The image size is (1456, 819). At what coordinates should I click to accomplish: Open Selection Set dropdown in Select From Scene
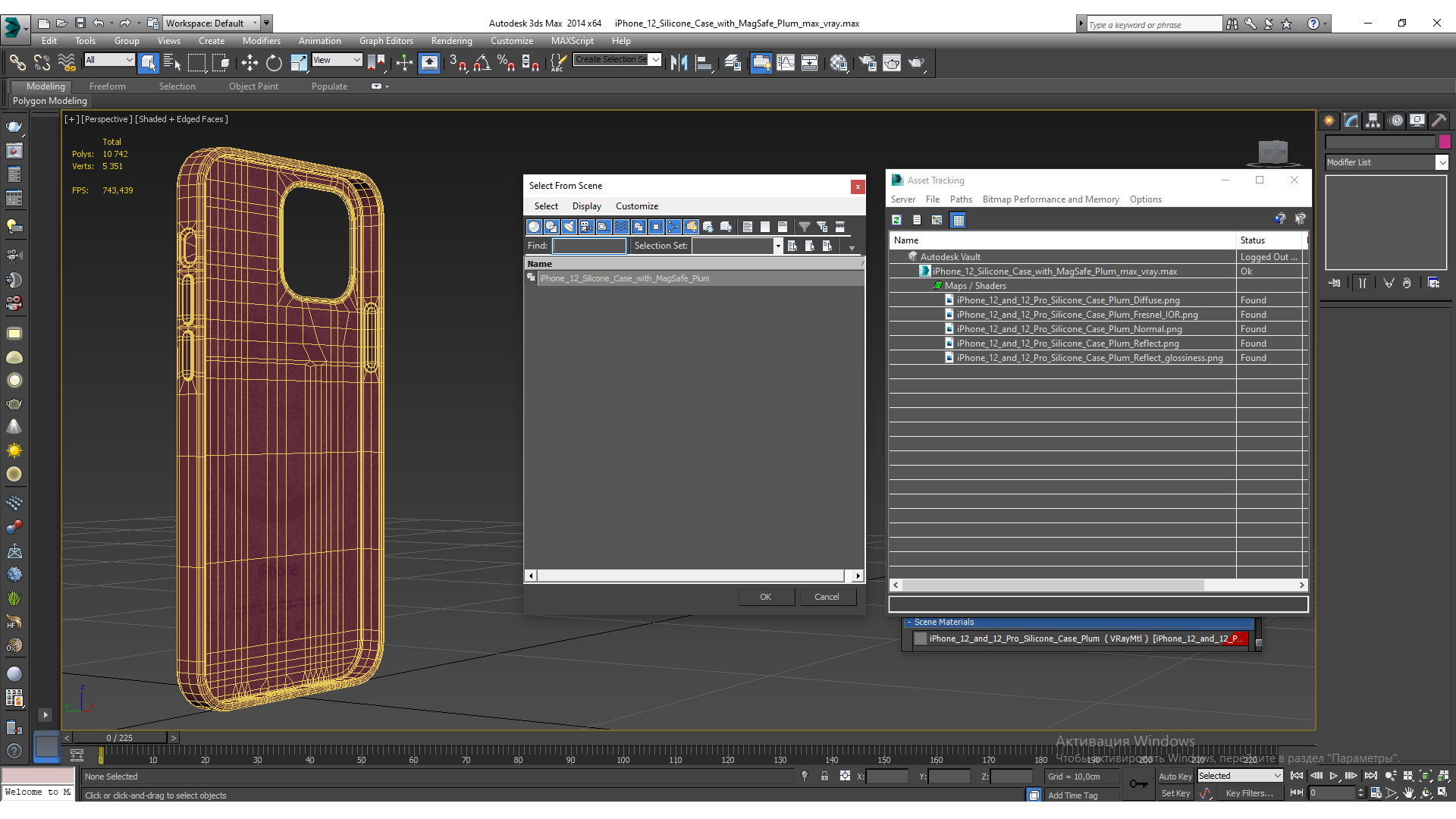(x=777, y=246)
